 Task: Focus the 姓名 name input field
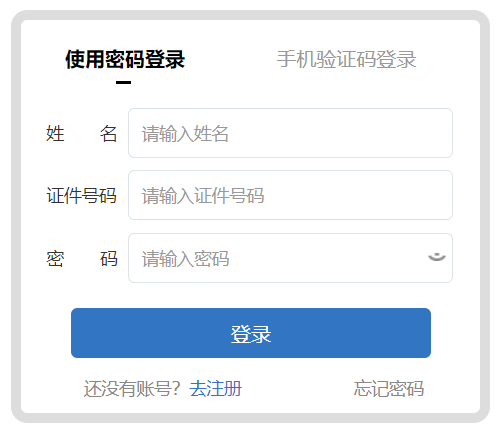[290, 133]
